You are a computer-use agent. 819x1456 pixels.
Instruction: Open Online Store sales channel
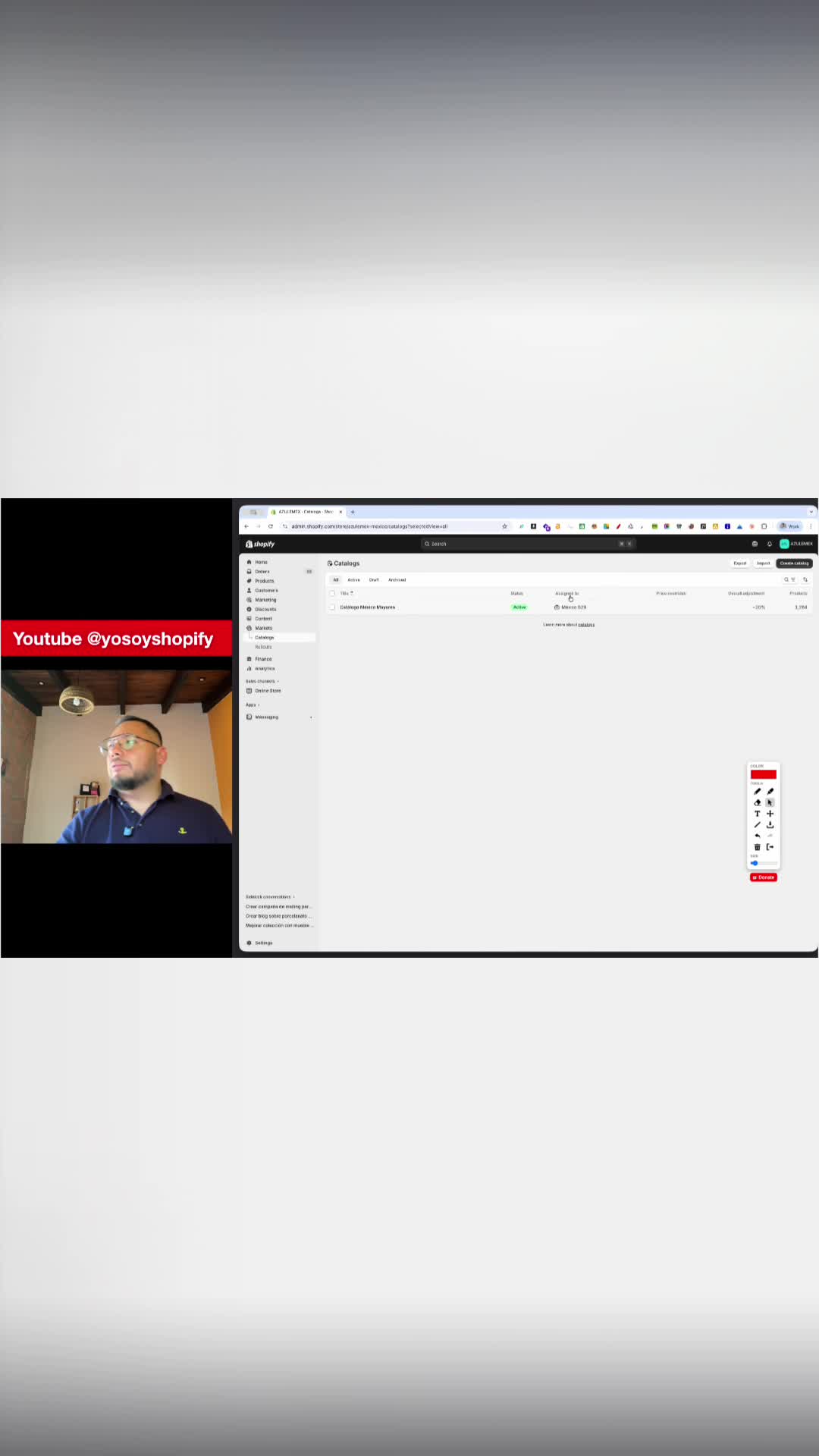pos(268,691)
